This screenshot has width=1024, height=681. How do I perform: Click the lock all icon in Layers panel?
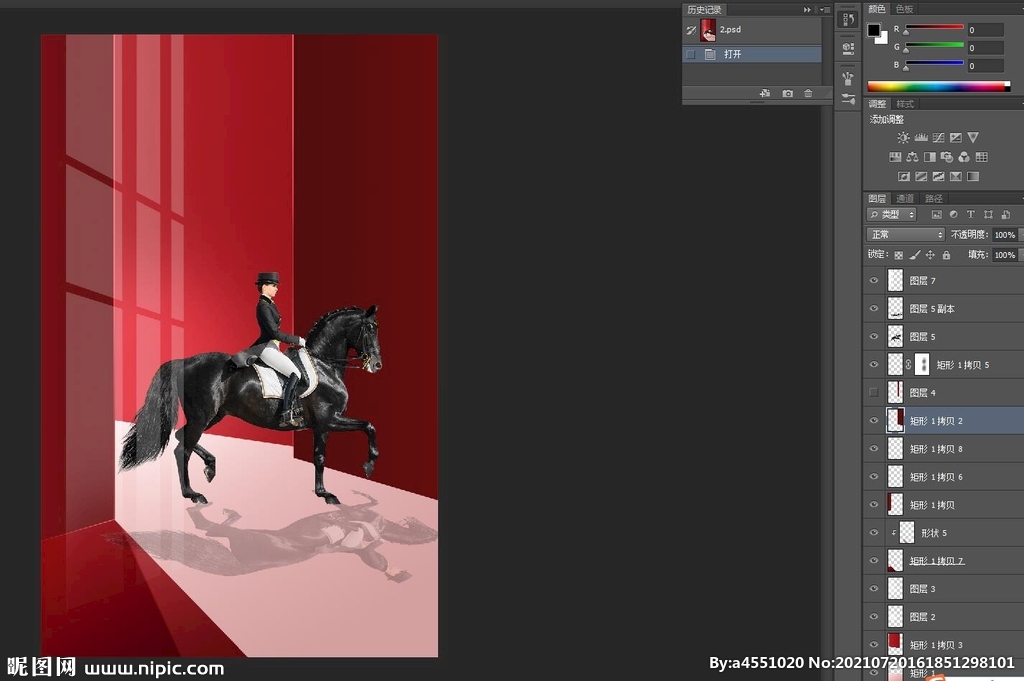946,255
